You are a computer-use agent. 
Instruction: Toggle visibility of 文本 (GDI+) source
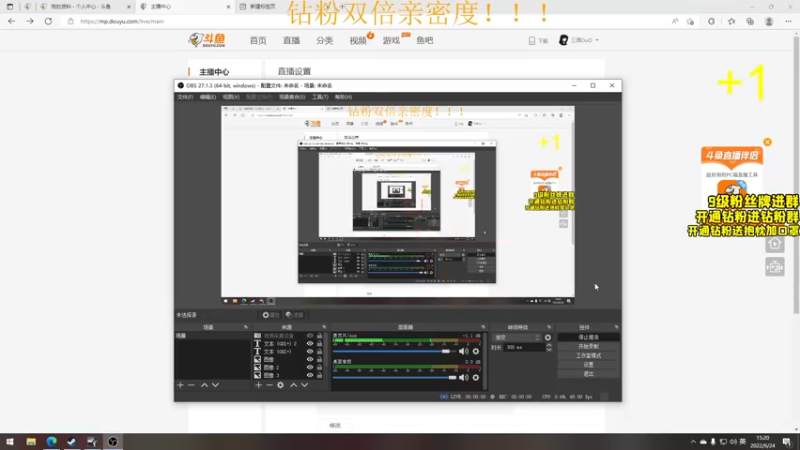click(x=310, y=352)
